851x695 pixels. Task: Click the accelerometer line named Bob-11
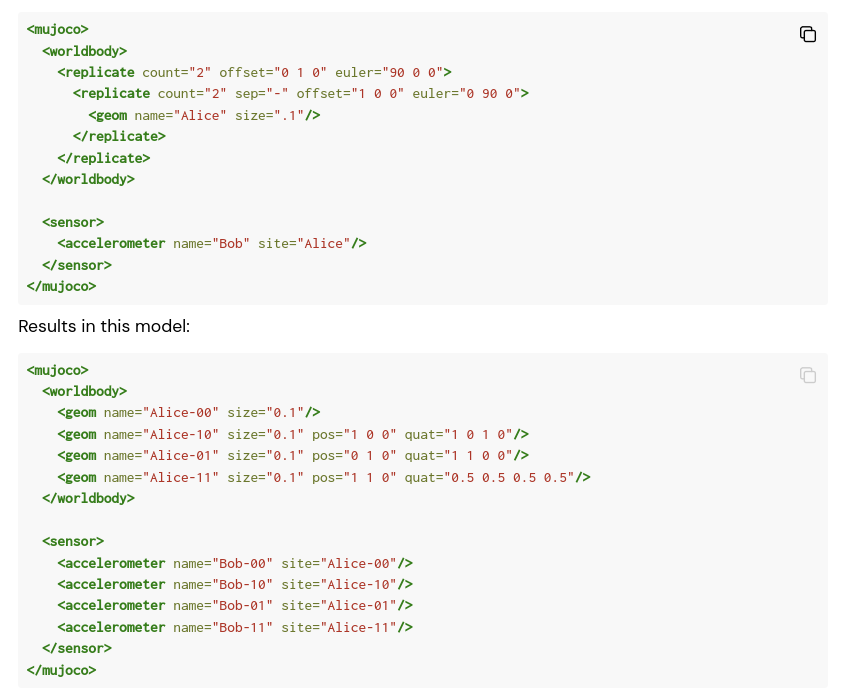pos(235,627)
